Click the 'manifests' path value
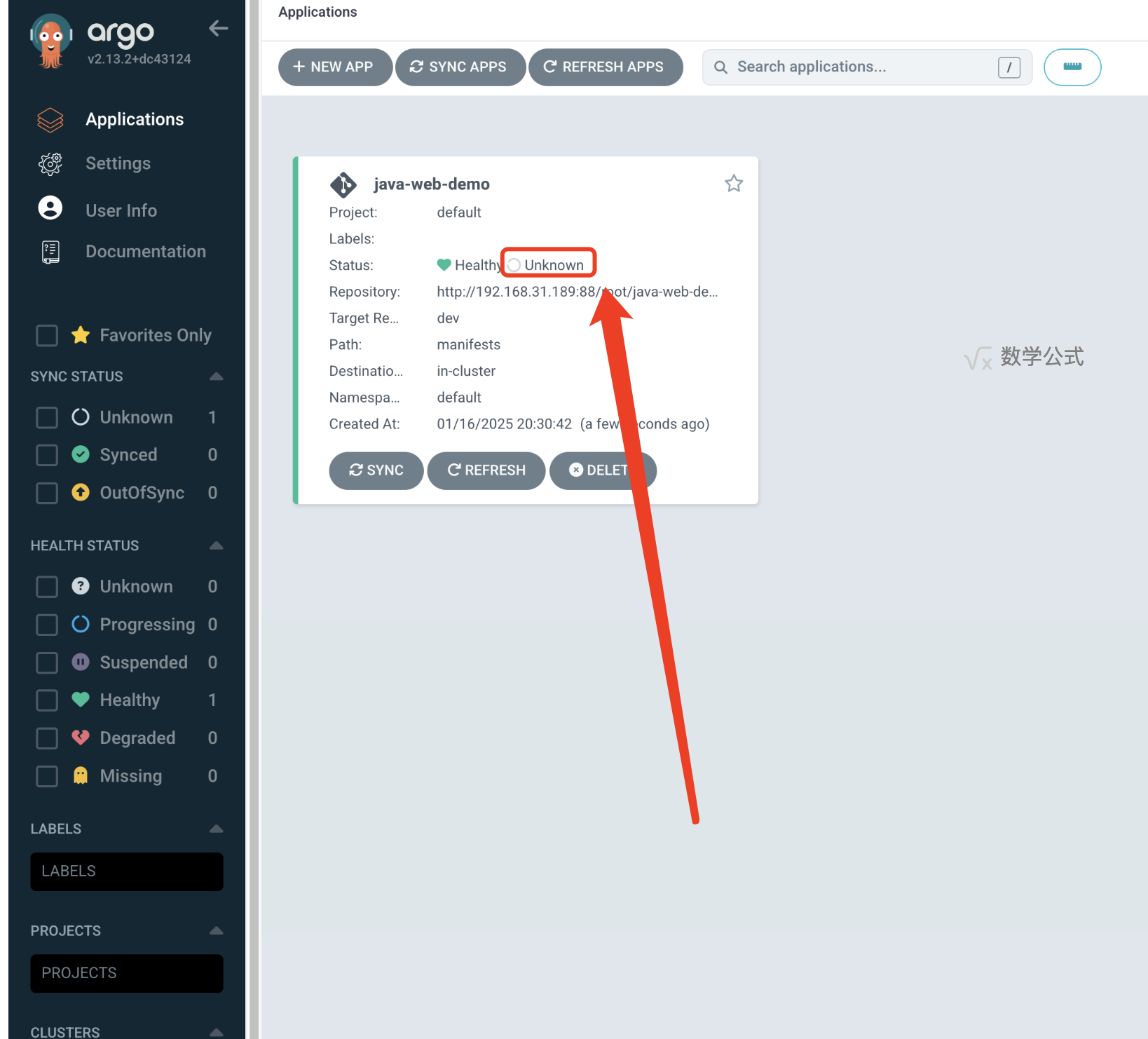The height and width of the screenshot is (1039, 1148). (469, 344)
